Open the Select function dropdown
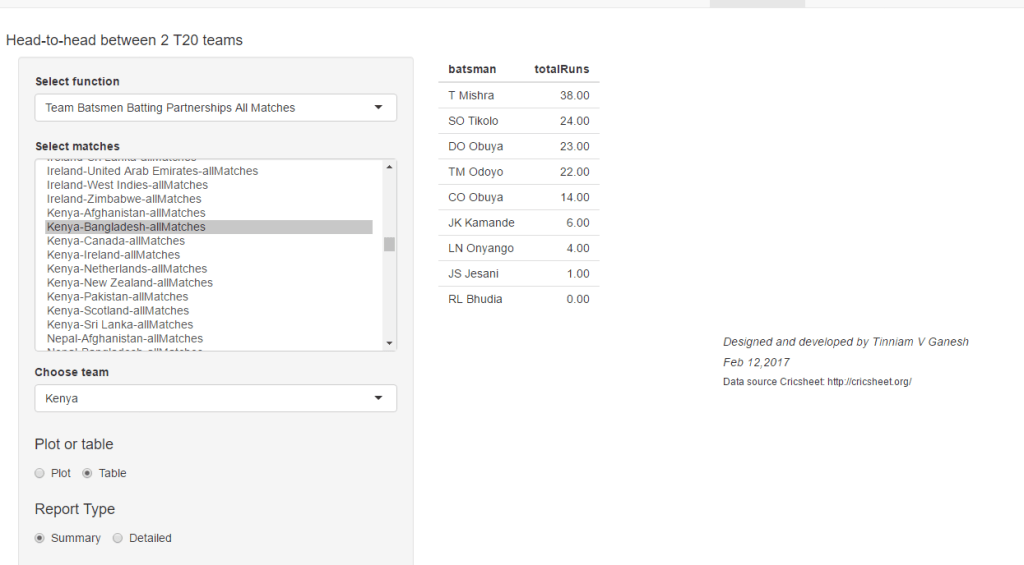 (x=215, y=108)
